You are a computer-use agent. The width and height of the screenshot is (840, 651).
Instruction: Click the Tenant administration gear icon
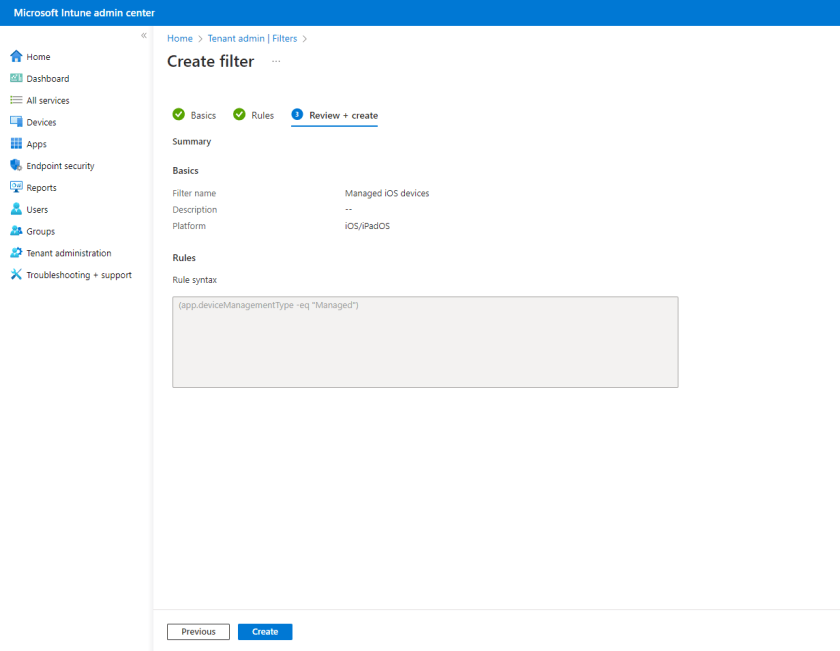(16, 252)
